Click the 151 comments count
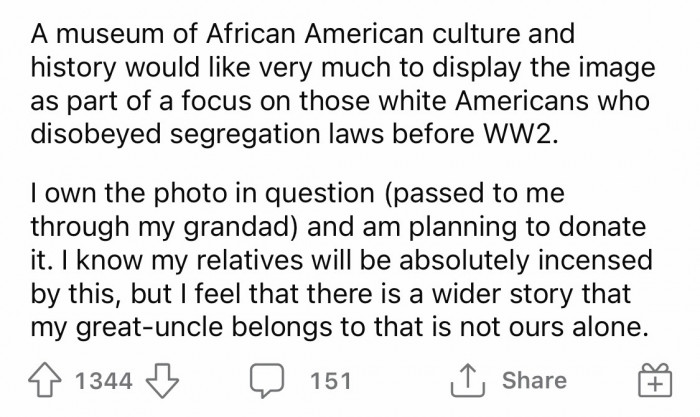The image size is (700, 417). tap(329, 381)
